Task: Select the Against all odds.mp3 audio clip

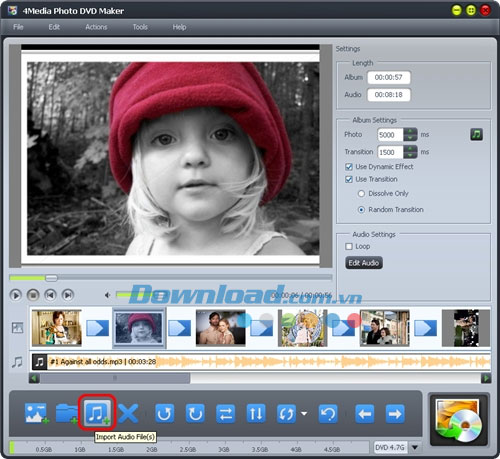Action: (261, 362)
